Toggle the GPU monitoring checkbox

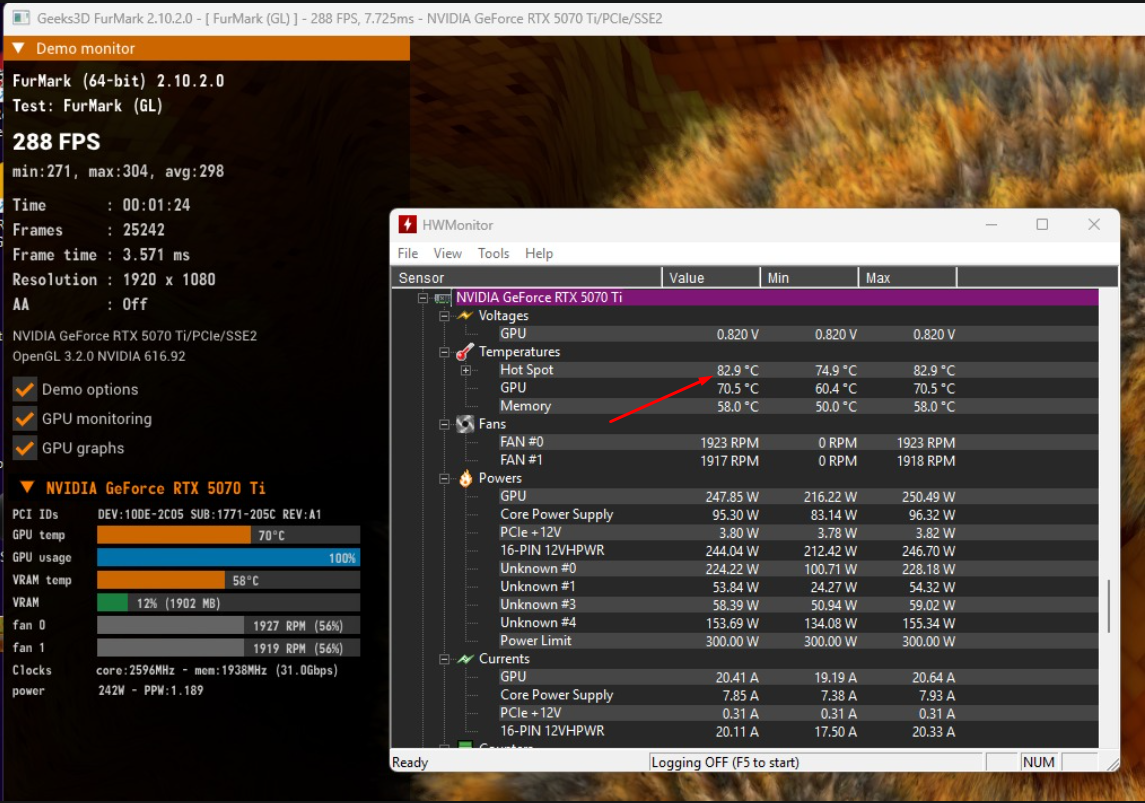point(25,418)
